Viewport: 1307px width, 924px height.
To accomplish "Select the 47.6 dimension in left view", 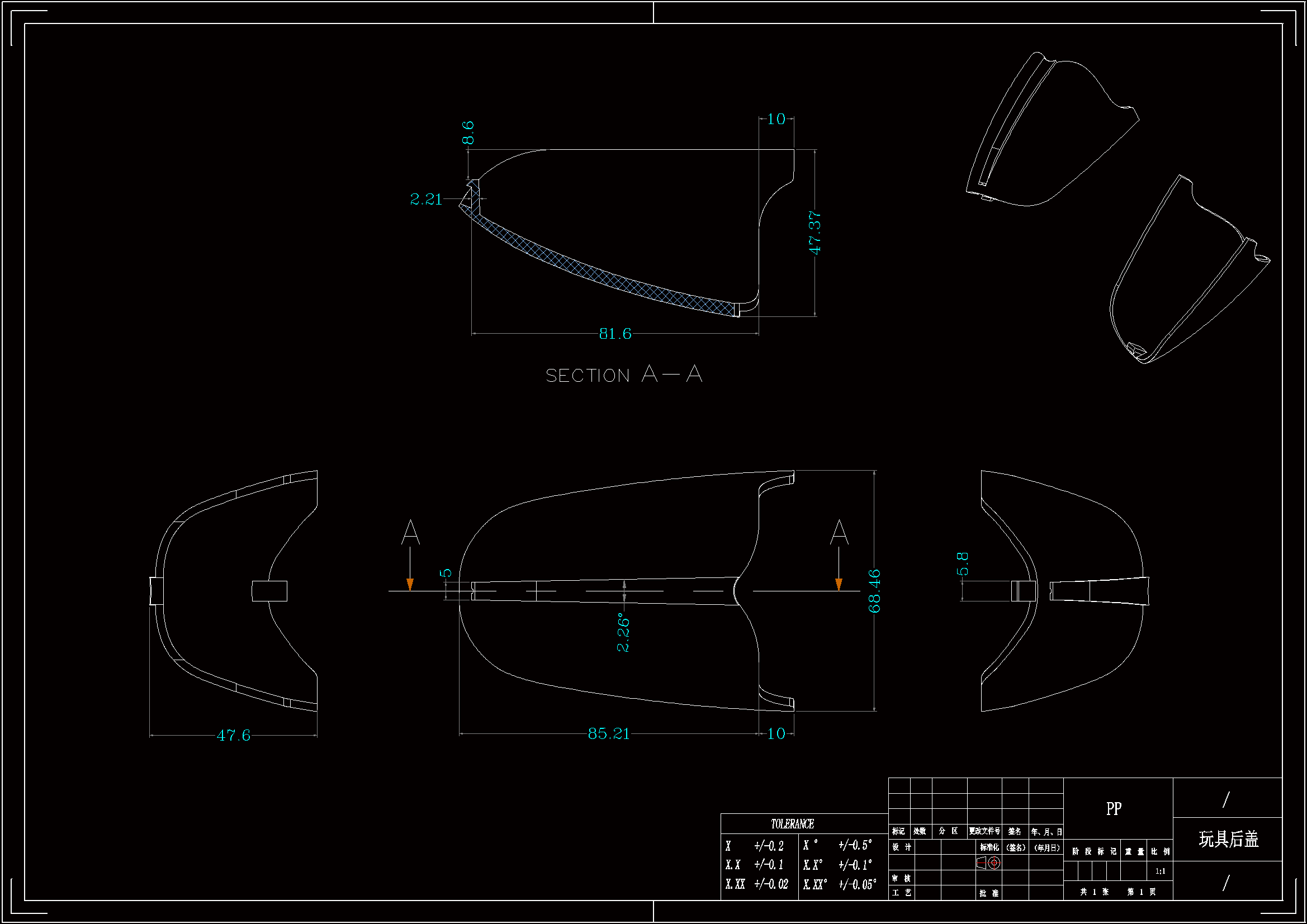I will pos(234,736).
